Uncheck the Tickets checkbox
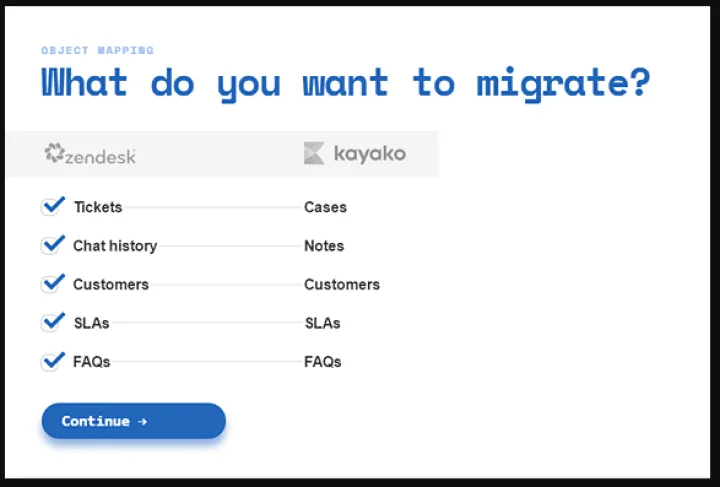720x487 pixels. click(x=51, y=207)
